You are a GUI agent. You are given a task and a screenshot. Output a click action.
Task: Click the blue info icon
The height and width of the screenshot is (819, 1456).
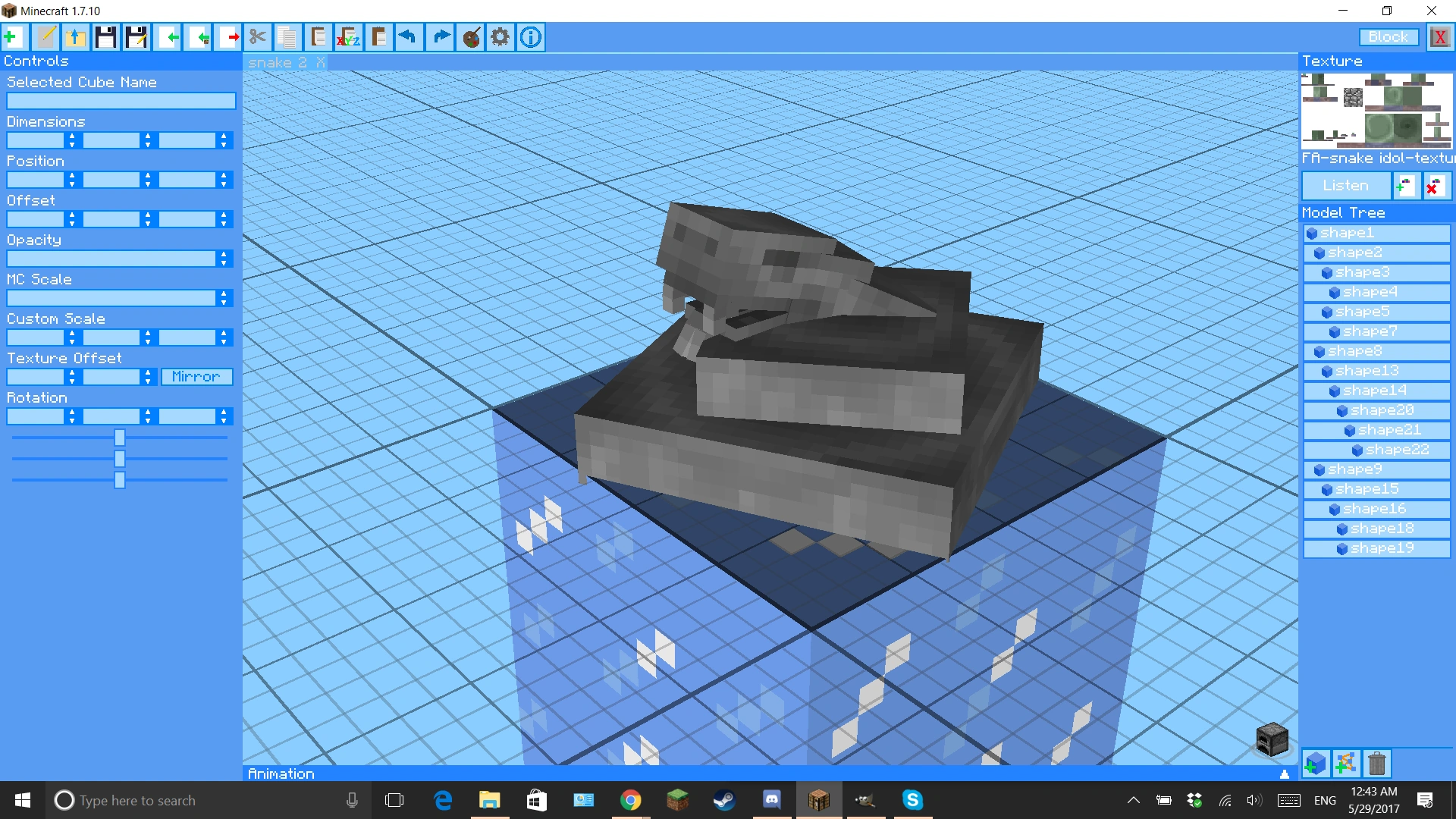click(531, 36)
